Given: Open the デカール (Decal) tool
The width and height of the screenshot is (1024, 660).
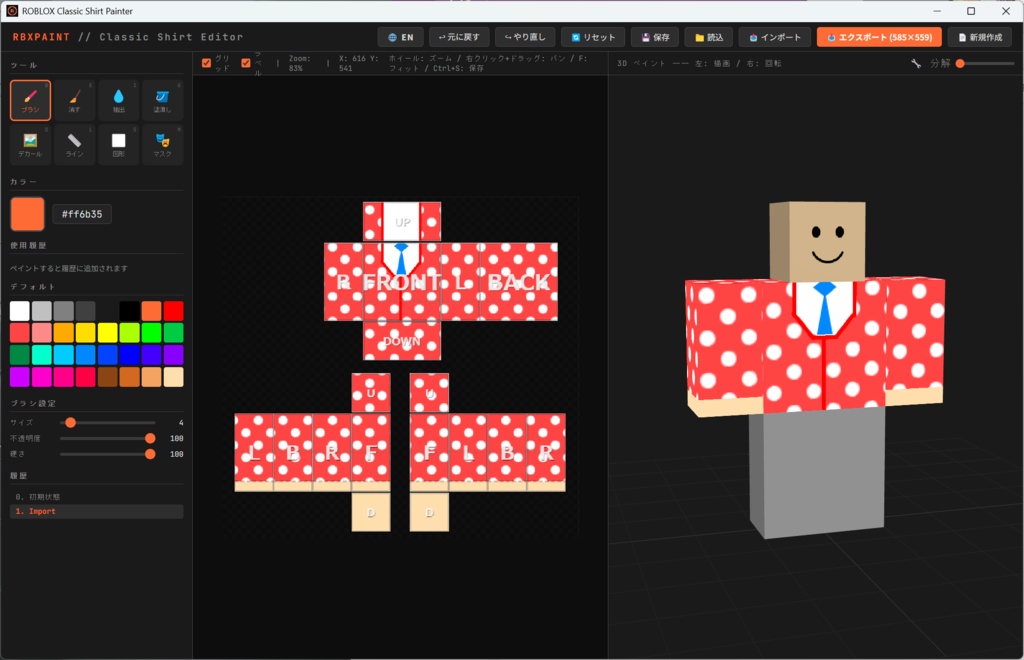Looking at the screenshot, I should (x=30, y=145).
